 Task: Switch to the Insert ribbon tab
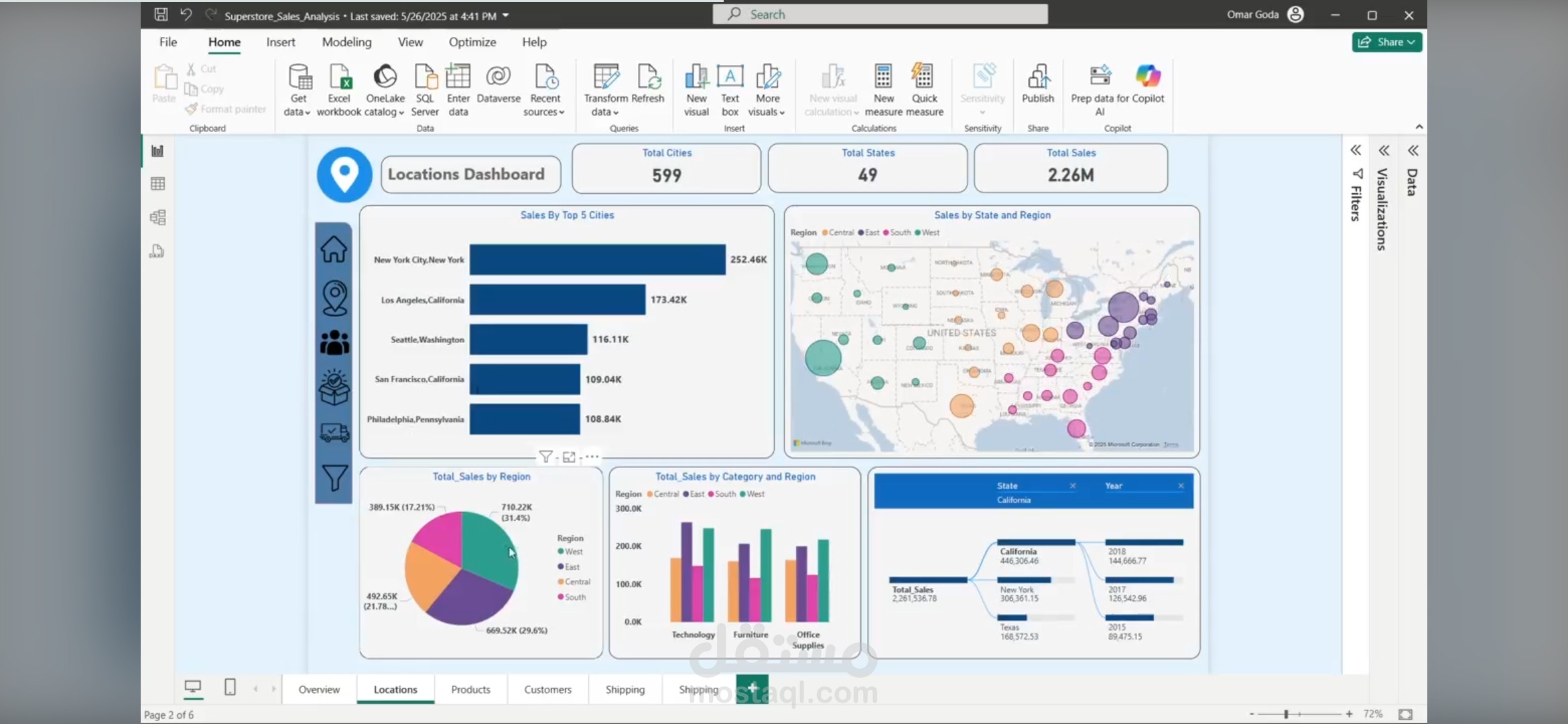280,42
